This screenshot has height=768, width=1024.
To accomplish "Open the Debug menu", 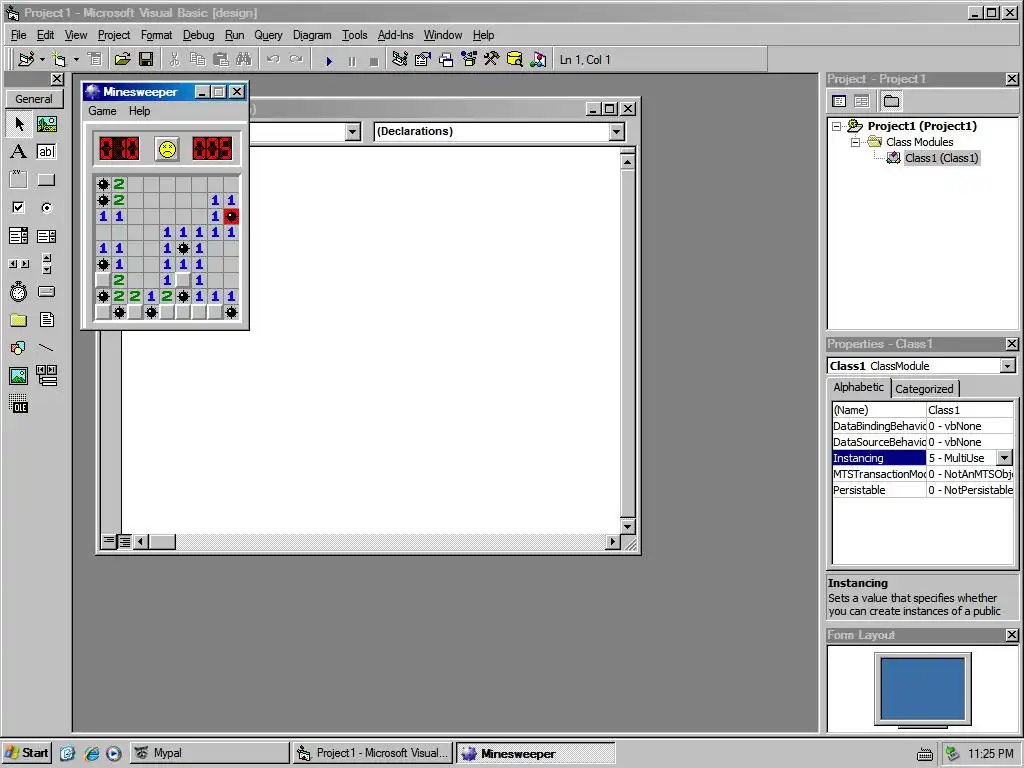I will click(x=199, y=35).
